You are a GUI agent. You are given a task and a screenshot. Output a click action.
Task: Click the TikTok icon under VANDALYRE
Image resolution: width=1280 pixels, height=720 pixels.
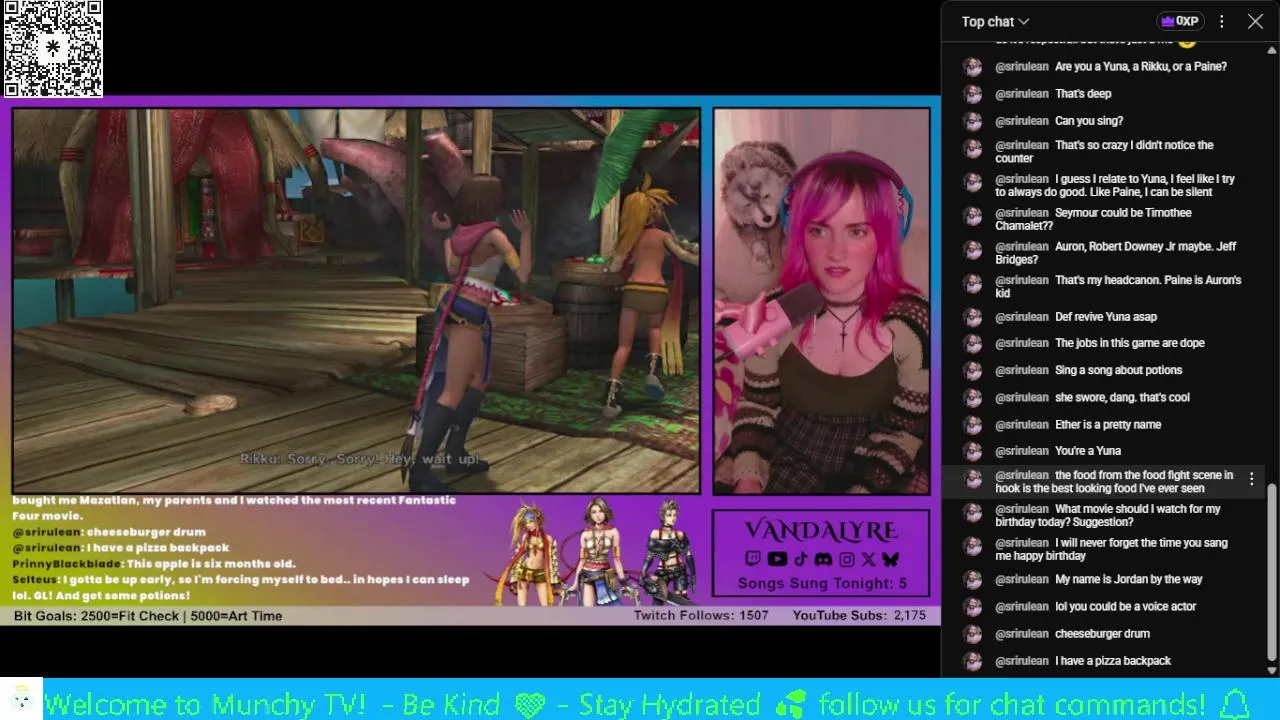[x=800, y=559]
